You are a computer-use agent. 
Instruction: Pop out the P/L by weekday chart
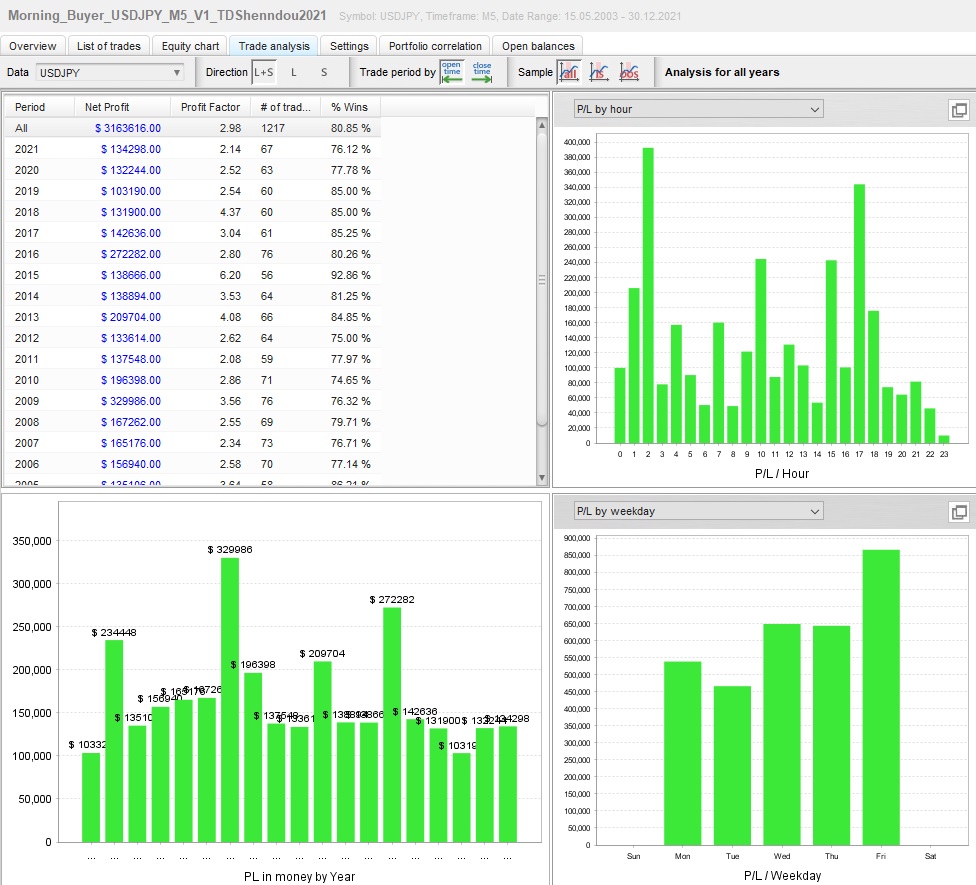click(x=957, y=512)
